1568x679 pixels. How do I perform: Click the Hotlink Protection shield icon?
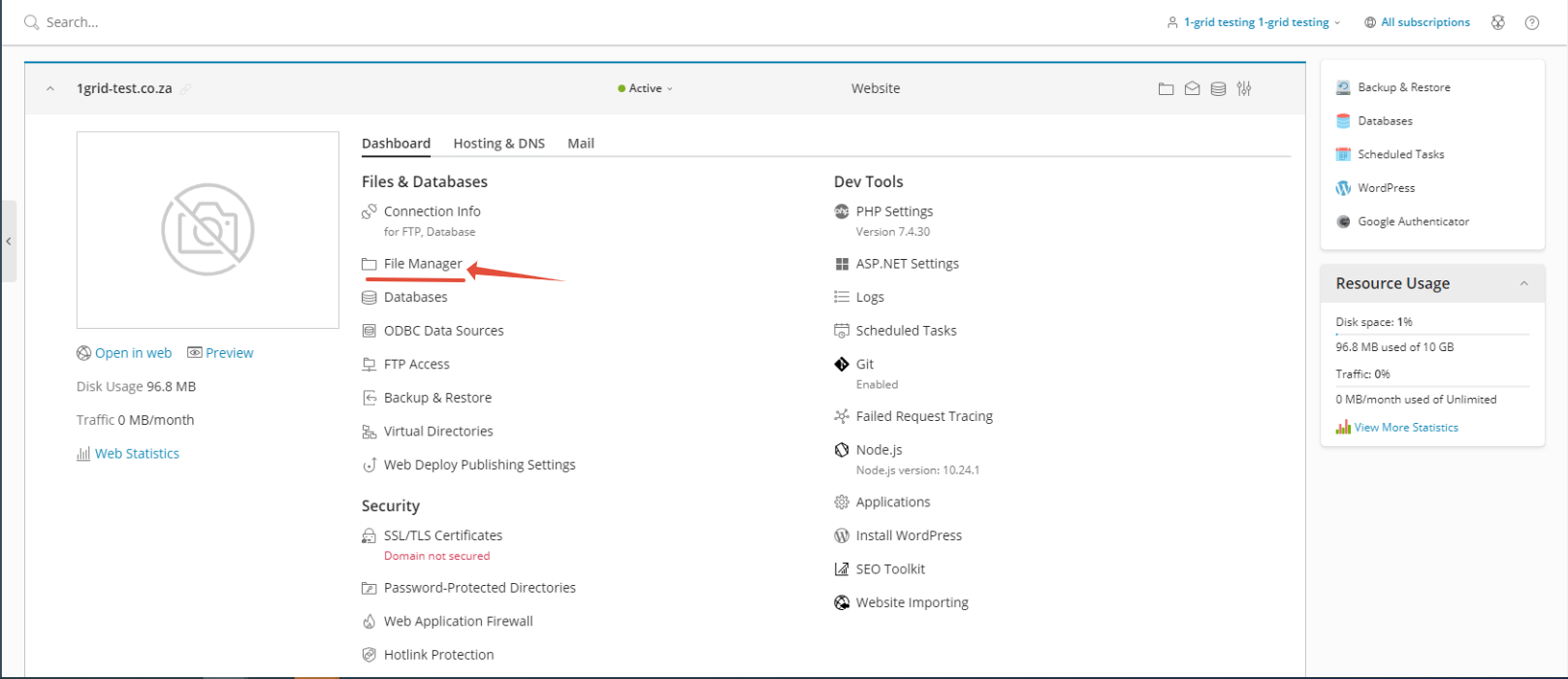(x=369, y=655)
